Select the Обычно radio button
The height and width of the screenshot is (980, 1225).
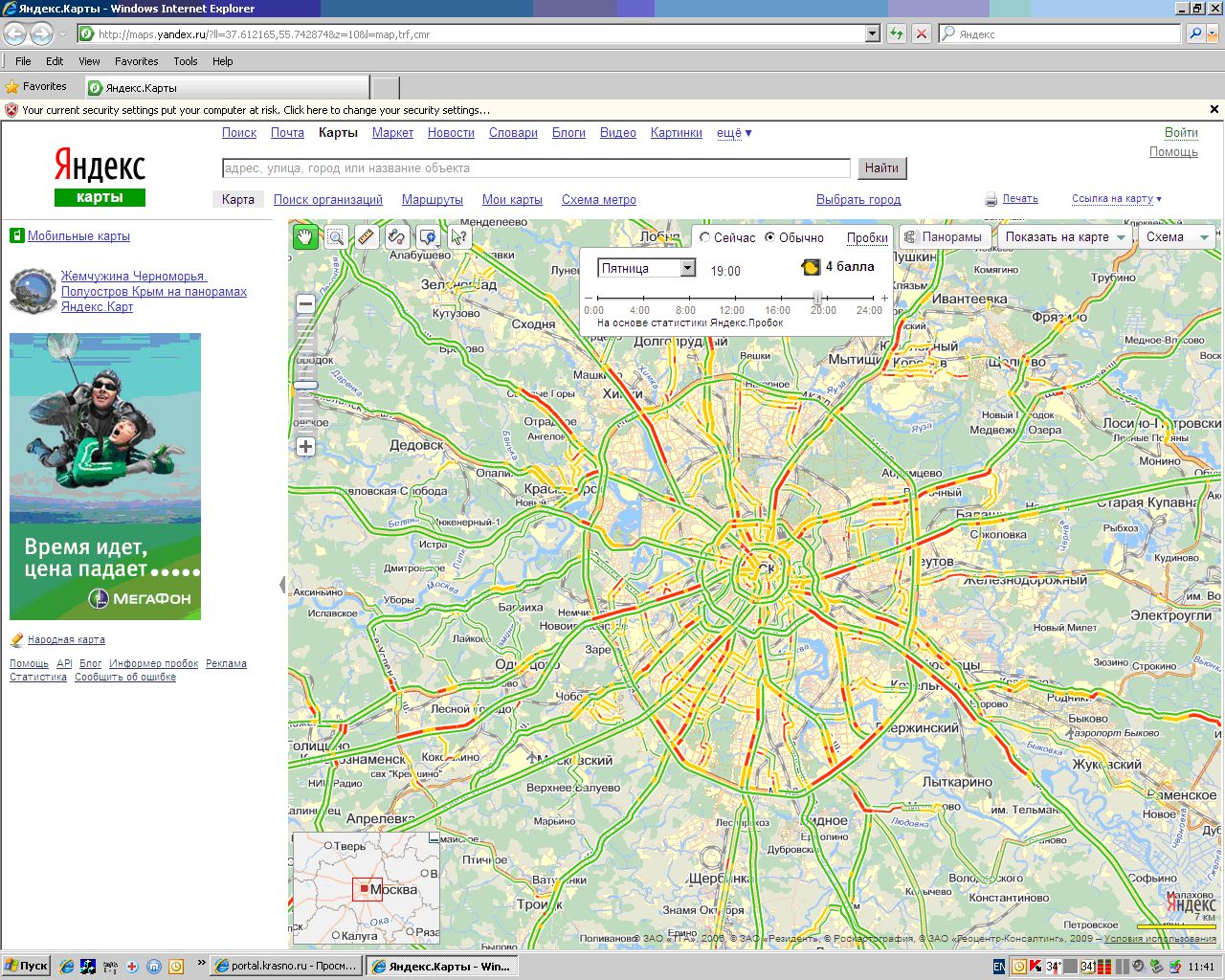(769, 237)
